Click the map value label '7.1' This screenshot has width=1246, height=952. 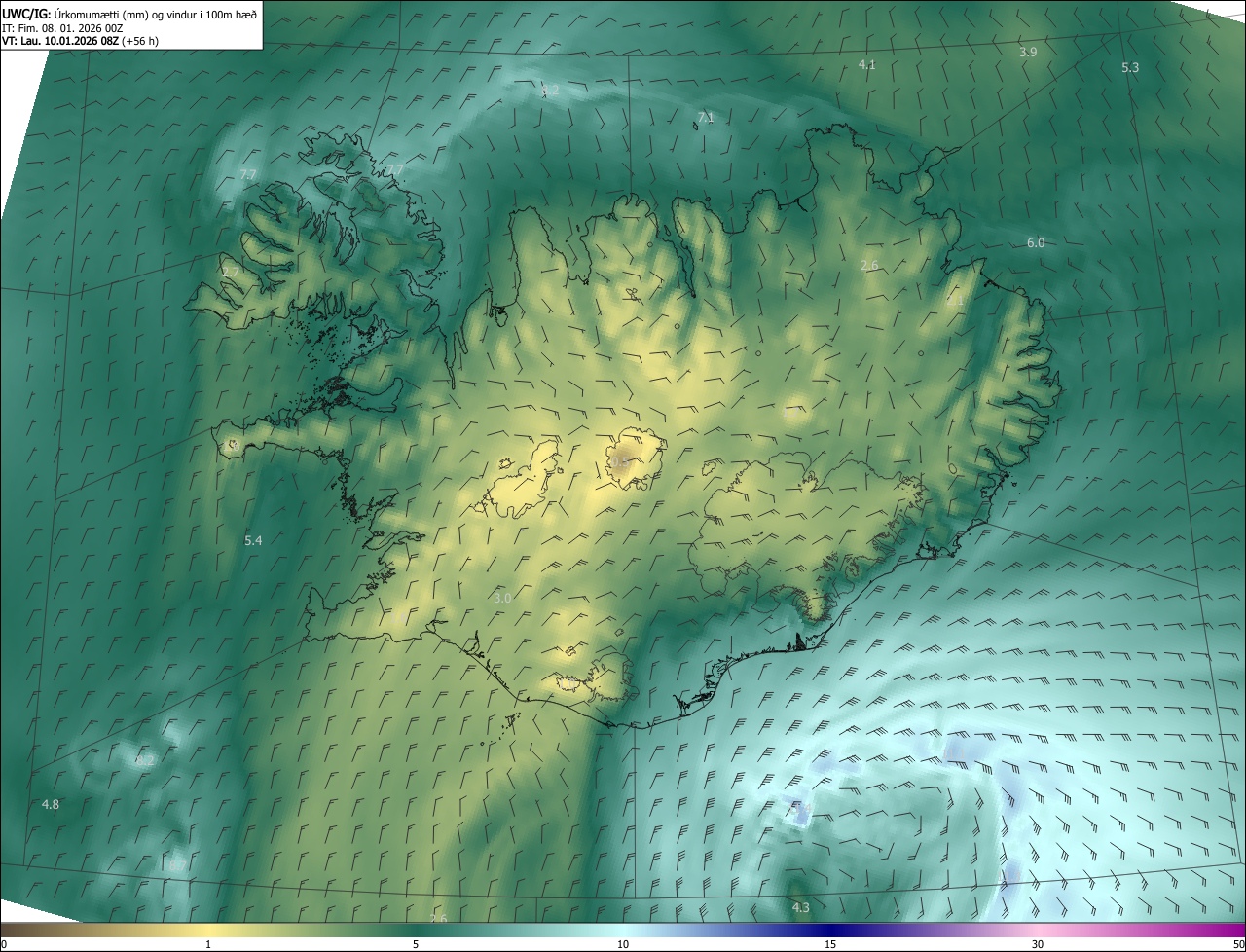click(x=706, y=117)
